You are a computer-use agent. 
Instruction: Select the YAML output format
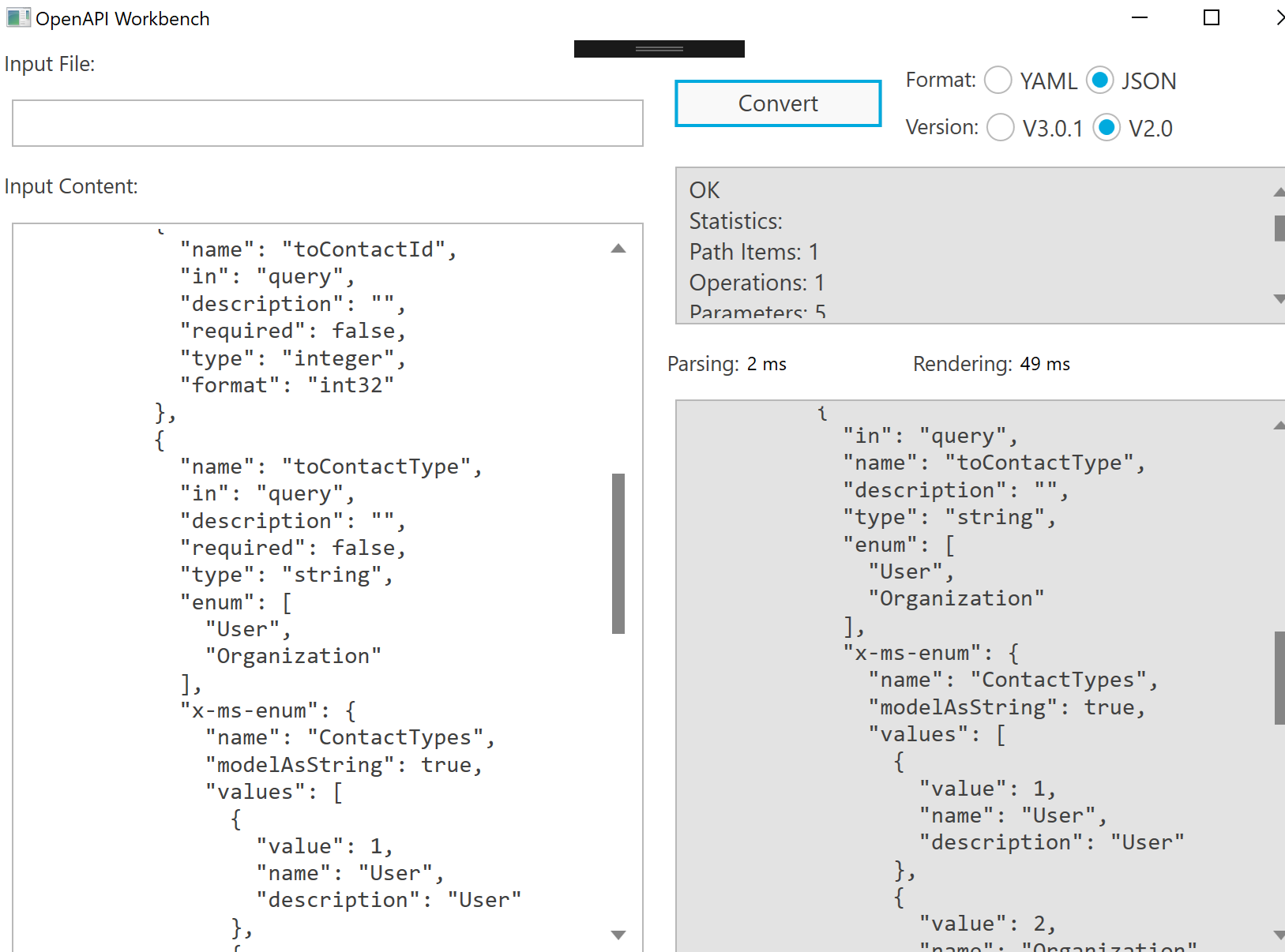click(x=998, y=80)
